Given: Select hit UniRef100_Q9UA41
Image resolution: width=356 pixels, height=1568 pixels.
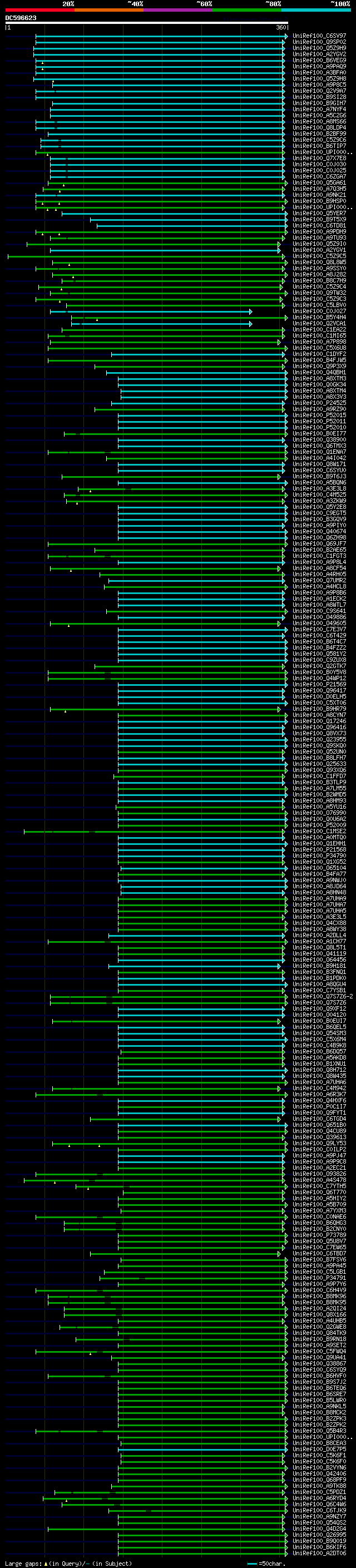Looking at the screenshot, I should point(319,1357).
